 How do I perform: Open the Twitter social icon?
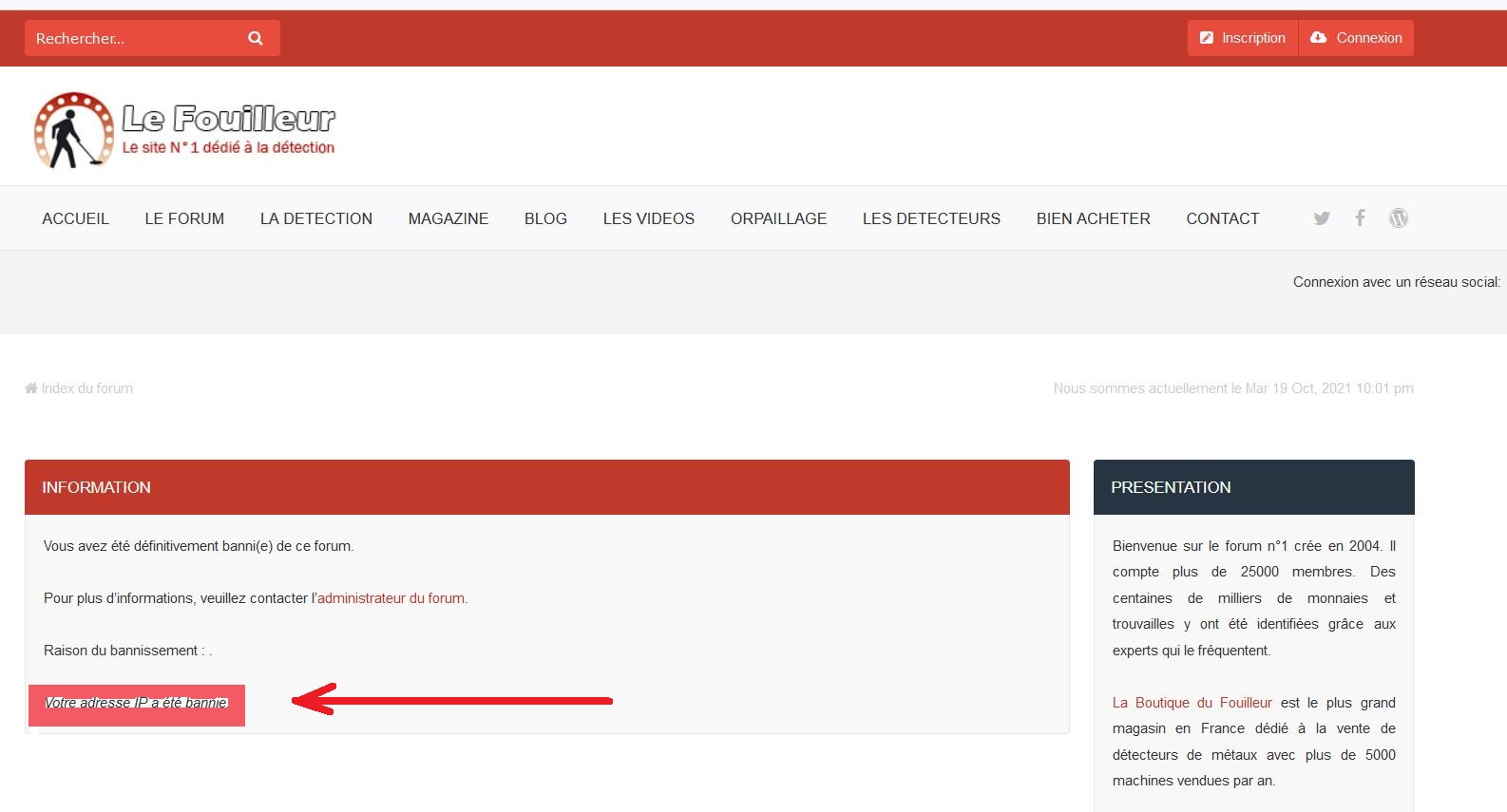[x=1321, y=218]
